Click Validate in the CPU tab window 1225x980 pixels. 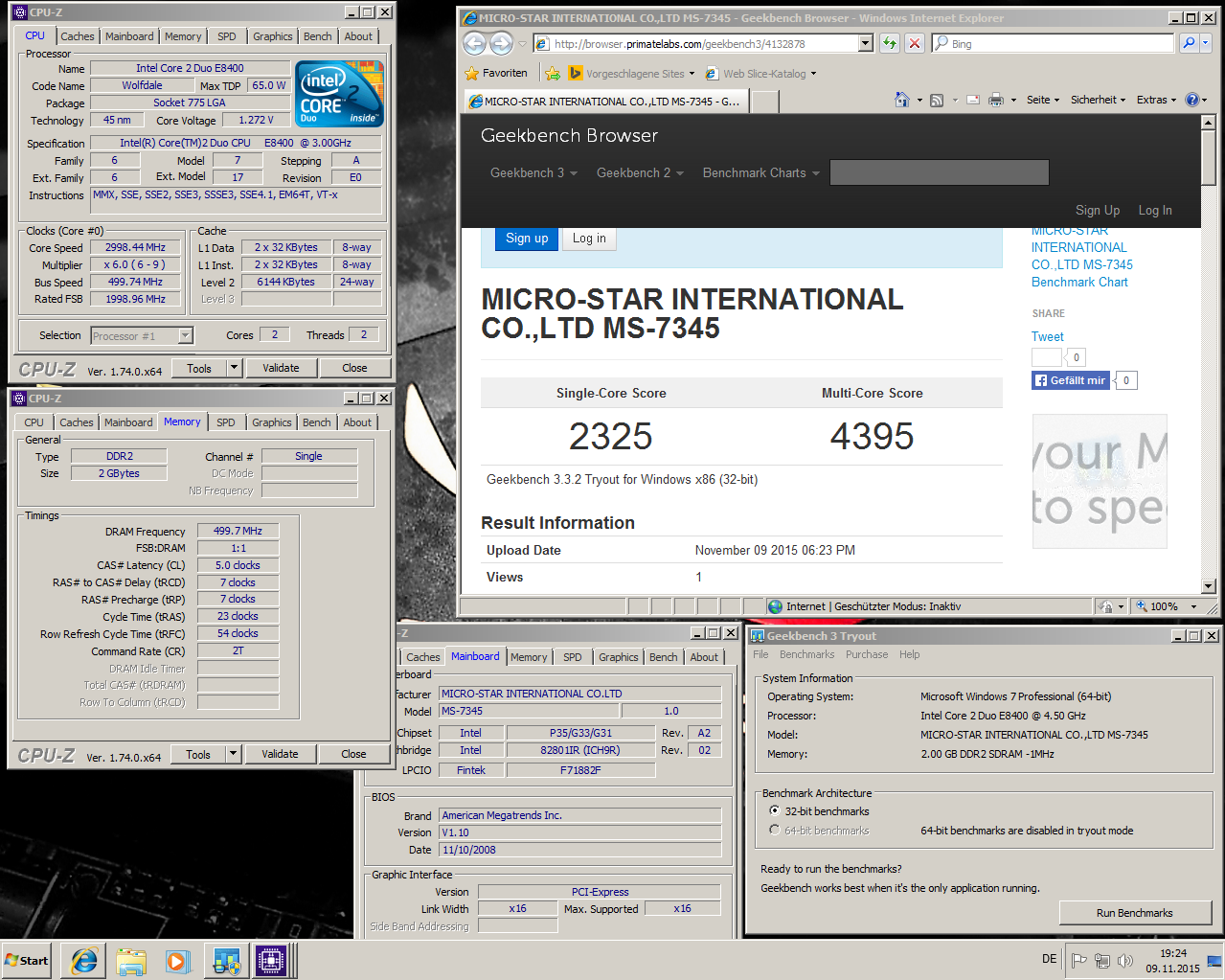point(281,368)
